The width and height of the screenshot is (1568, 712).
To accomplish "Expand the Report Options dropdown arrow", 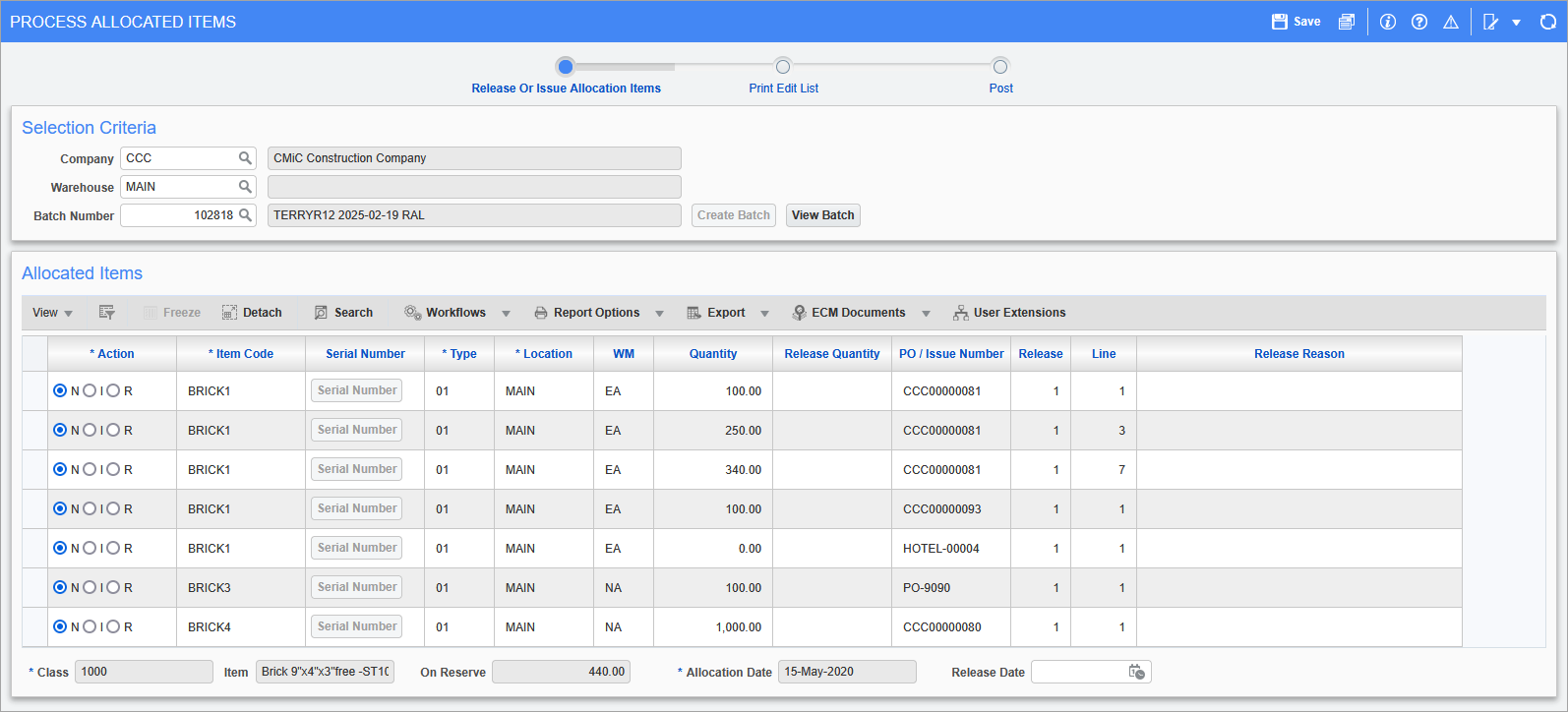I will tap(659, 314).
